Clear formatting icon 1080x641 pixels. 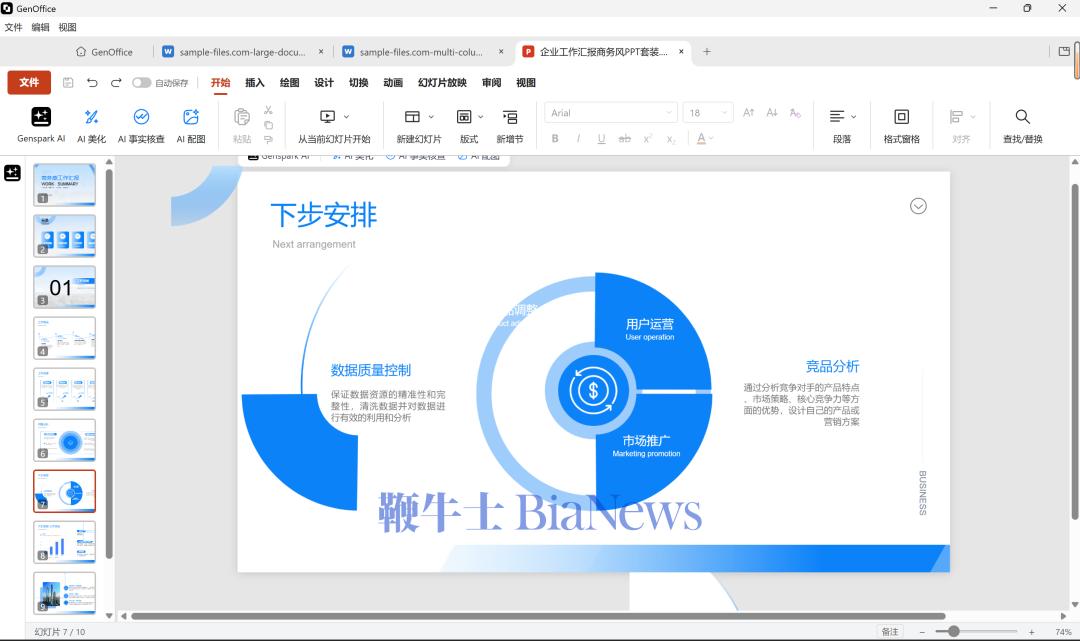tap(796, 112)
